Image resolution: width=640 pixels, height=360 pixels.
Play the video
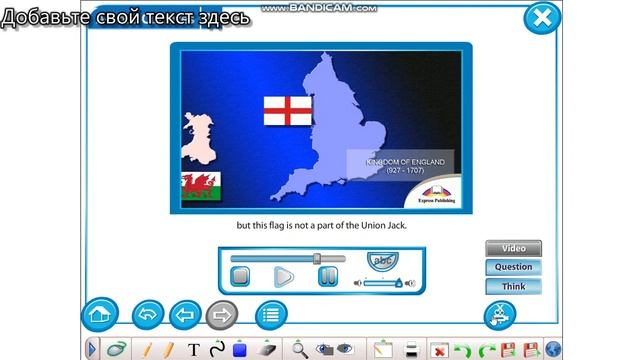pos(283,277)
